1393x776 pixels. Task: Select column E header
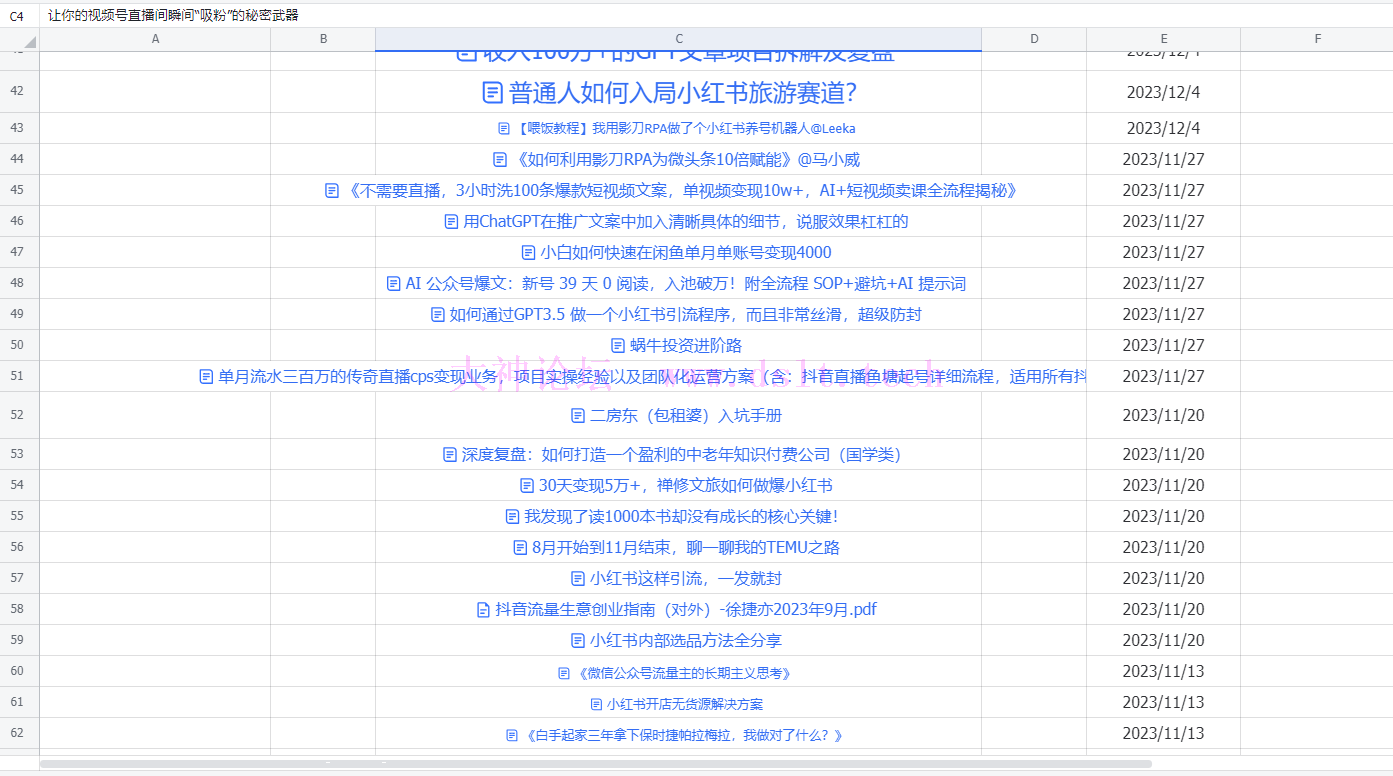[x=1163, y=39]
